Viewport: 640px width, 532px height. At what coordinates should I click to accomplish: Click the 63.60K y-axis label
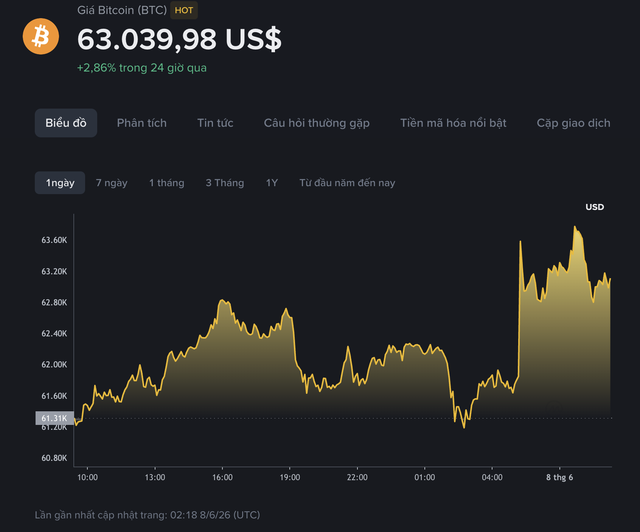[x=54, y=240]
